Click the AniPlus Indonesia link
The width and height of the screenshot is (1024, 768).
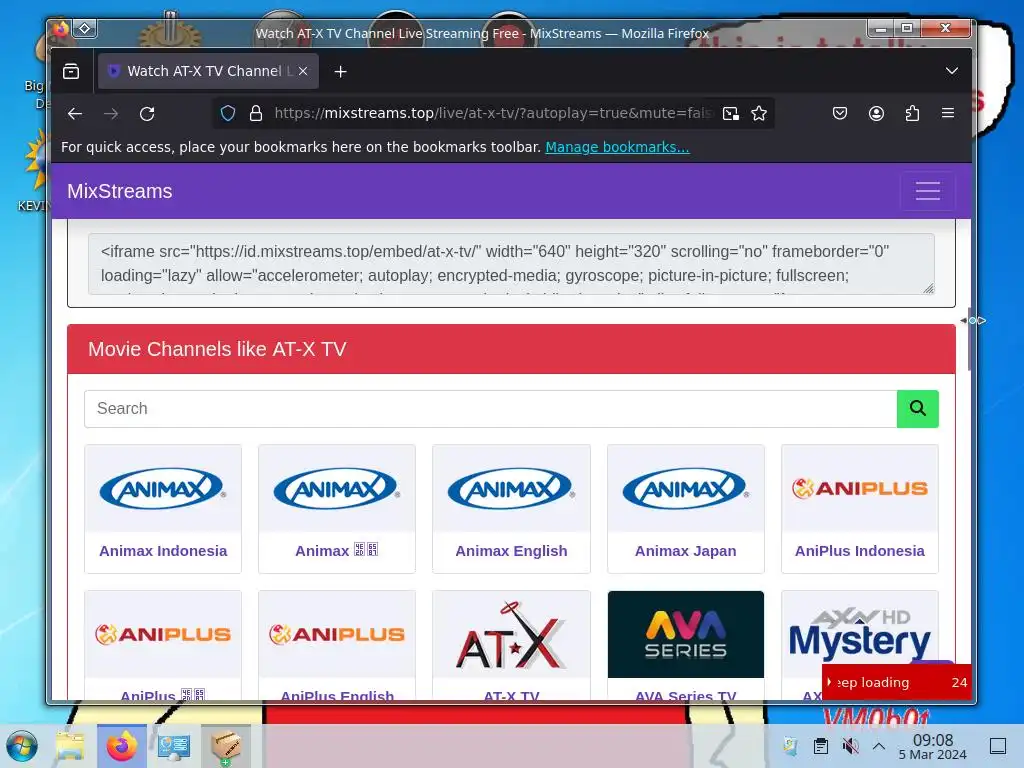pos(859,551)
